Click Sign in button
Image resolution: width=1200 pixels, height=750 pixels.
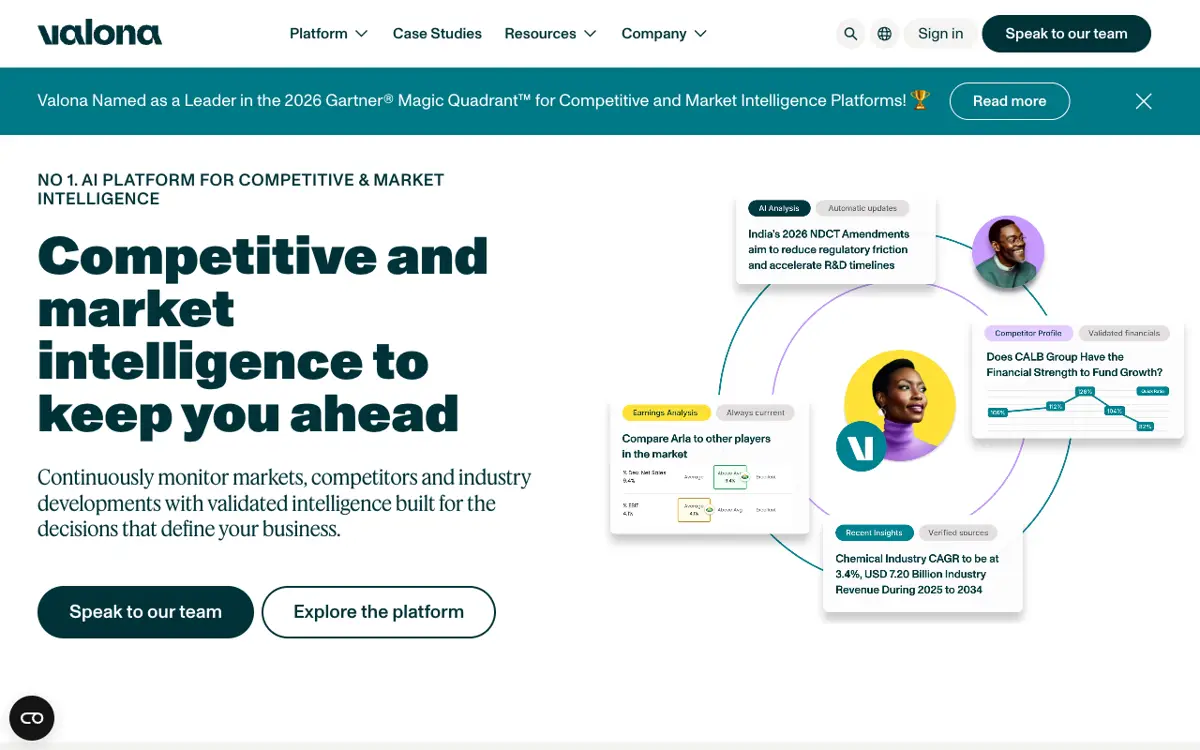[941, 34]
